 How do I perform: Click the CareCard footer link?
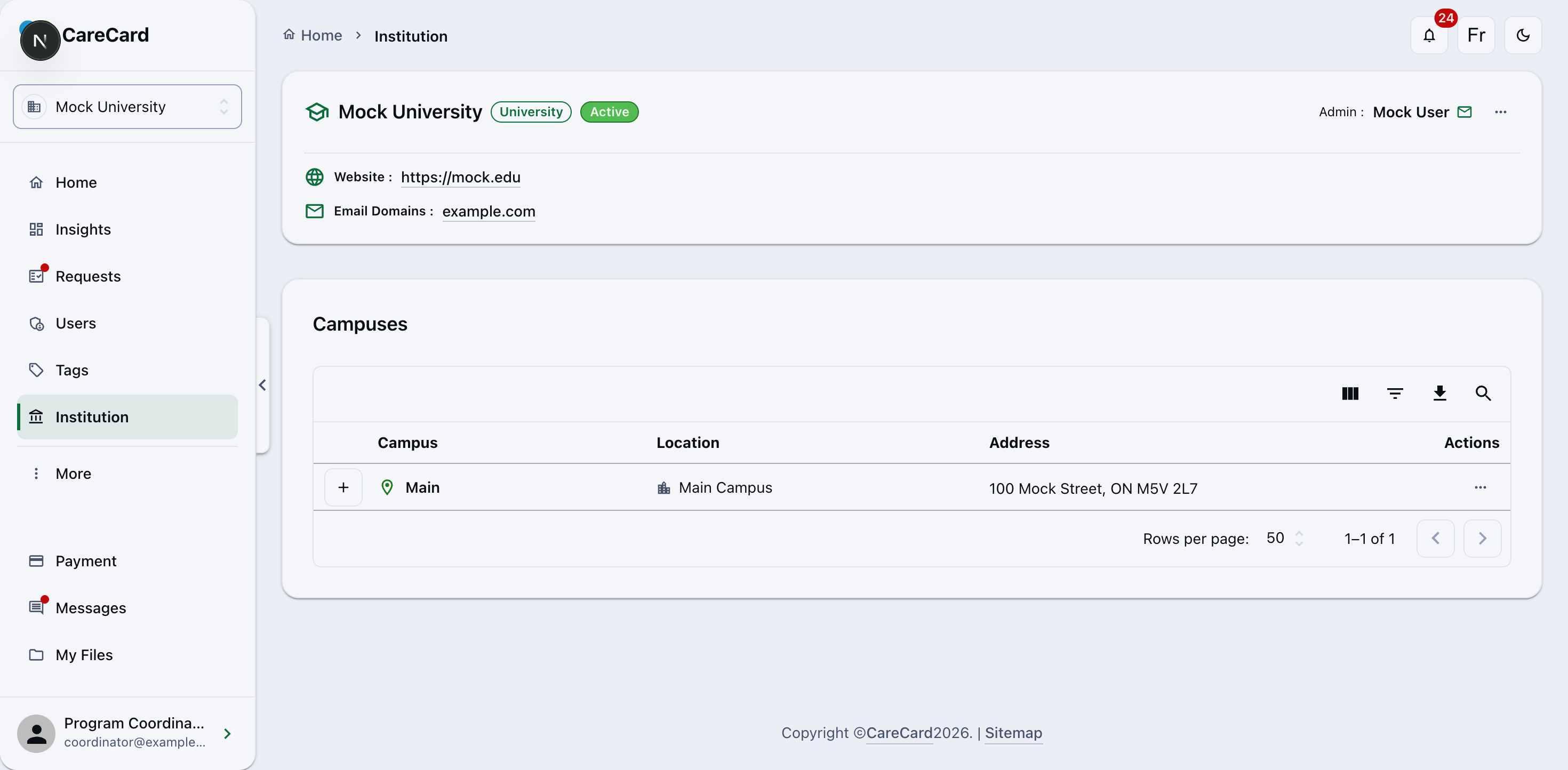899,733
